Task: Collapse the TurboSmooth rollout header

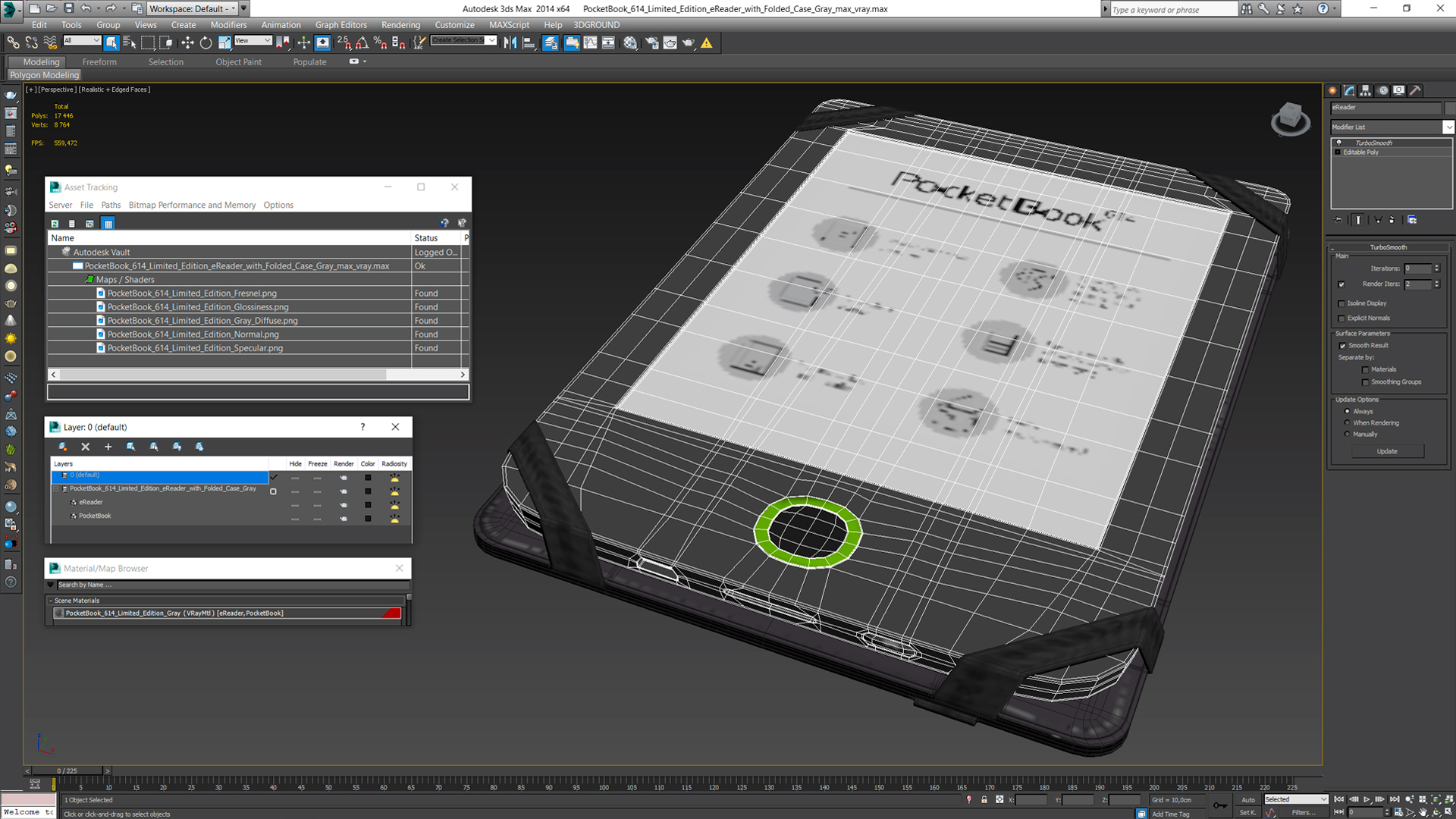Action: point(1388,247)
